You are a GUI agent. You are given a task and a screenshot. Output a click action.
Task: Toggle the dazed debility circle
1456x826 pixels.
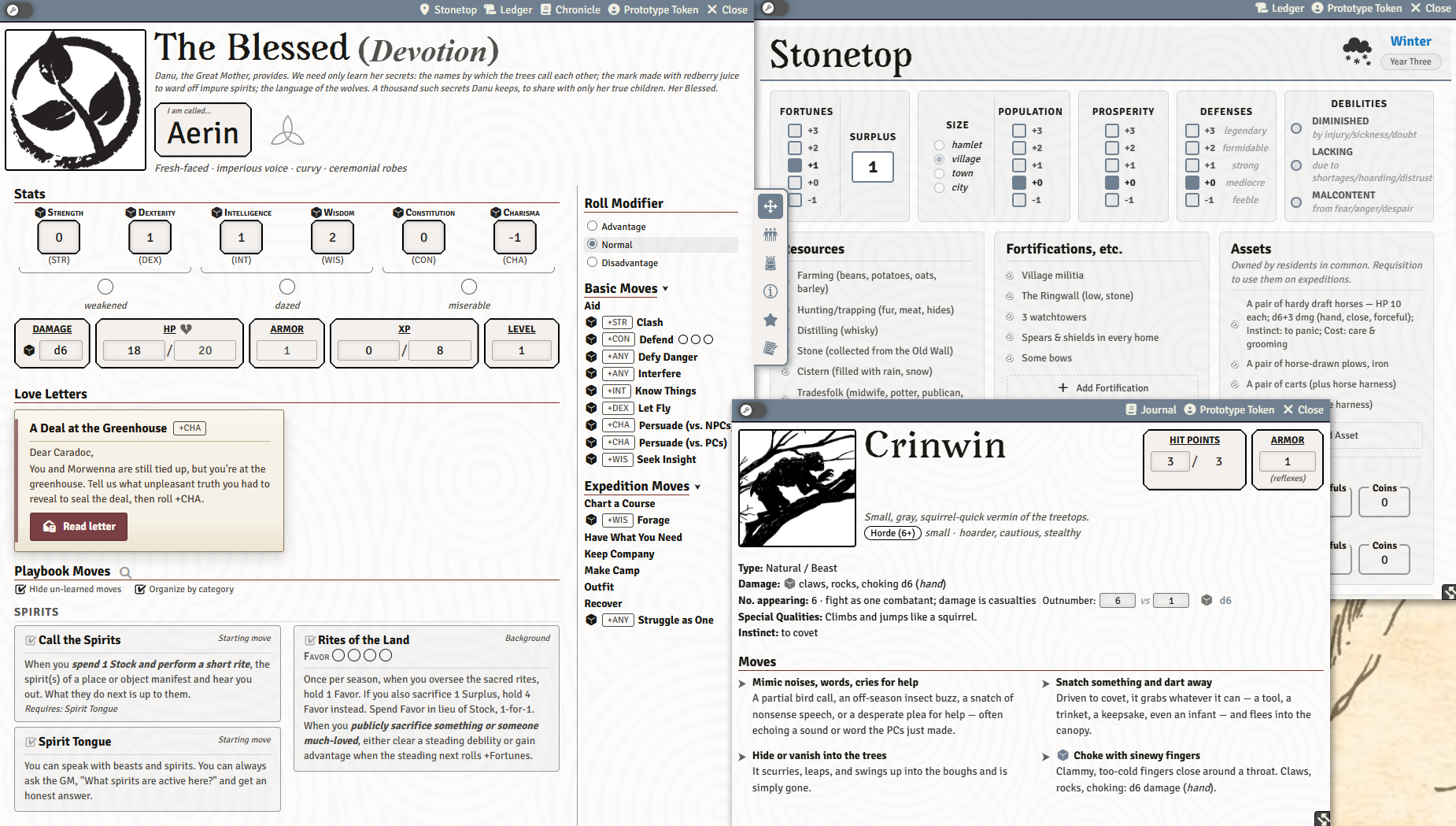pos(287,287)
